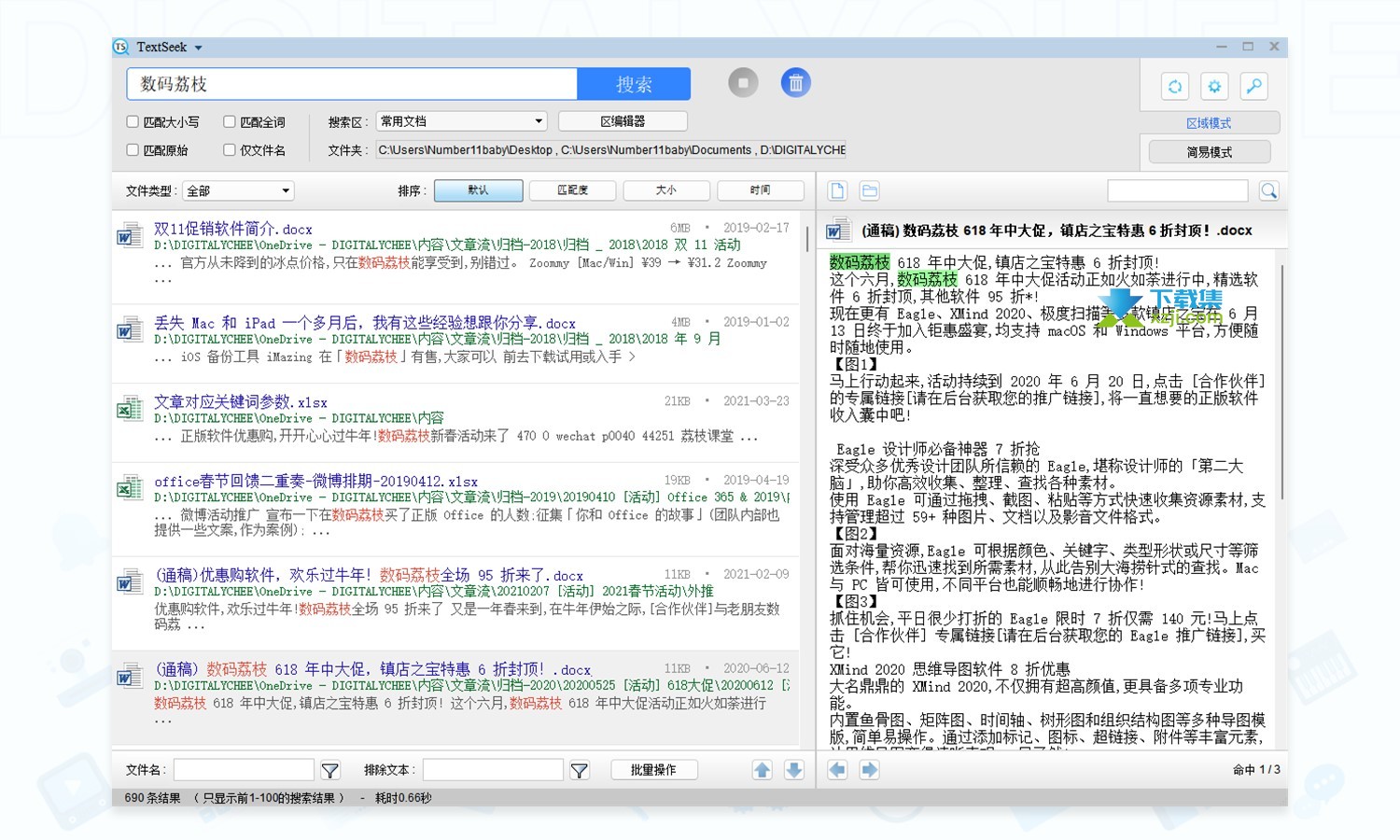Click the preview pane scrollbar
This screenshot has width=1400, height=840.
click(1283, 383)
